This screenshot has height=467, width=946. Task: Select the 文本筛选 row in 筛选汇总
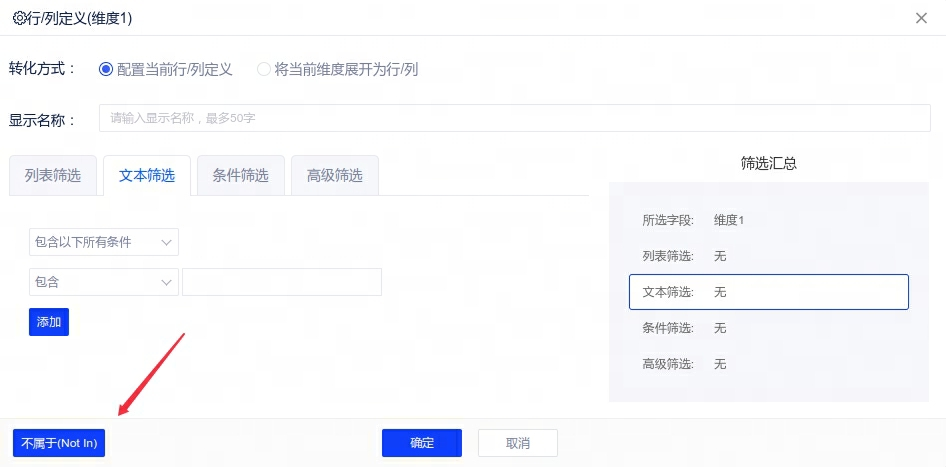click(x=768, y=292)
